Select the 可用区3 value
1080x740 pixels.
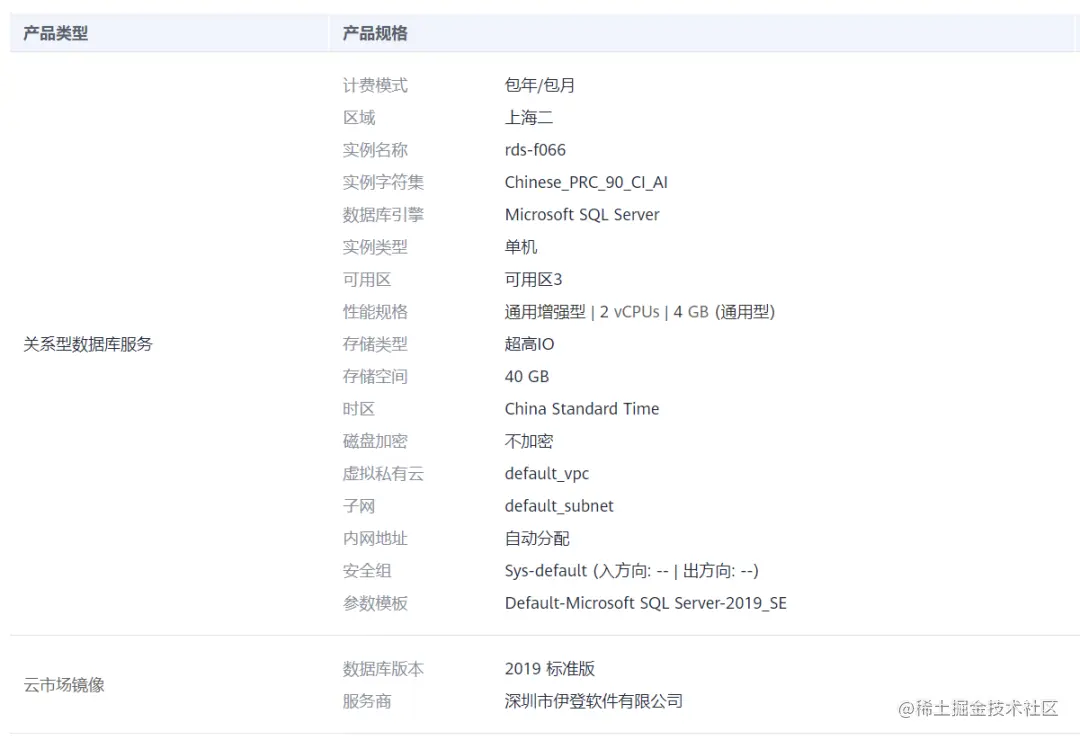533,279
